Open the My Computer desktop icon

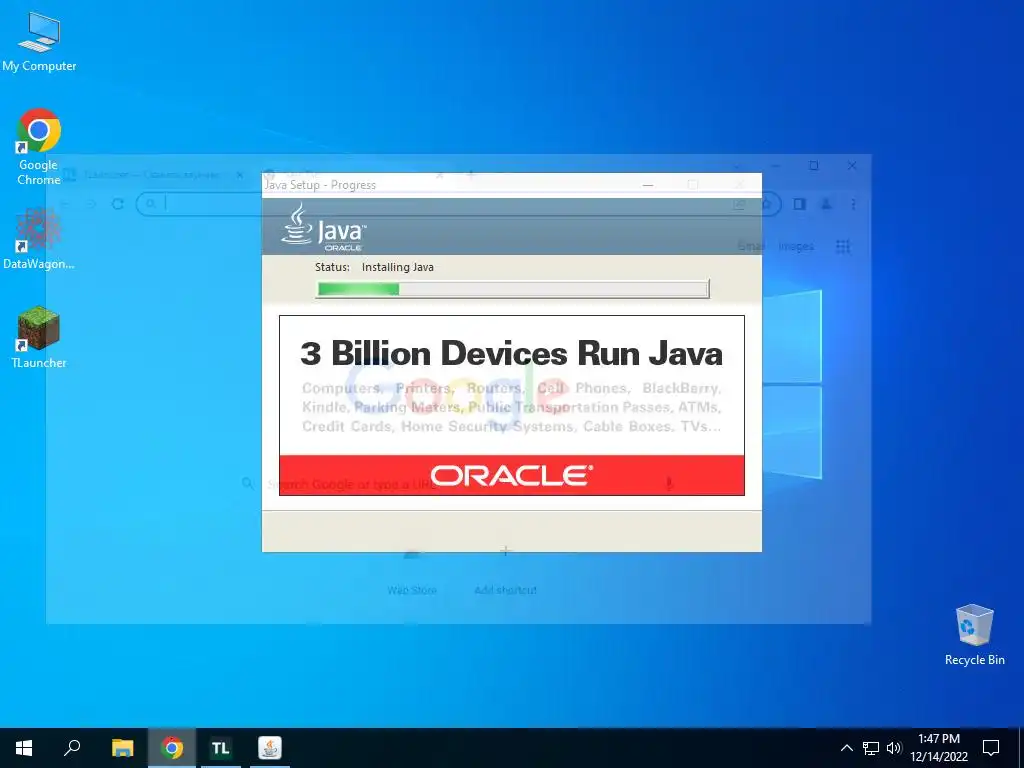point(39,42)
